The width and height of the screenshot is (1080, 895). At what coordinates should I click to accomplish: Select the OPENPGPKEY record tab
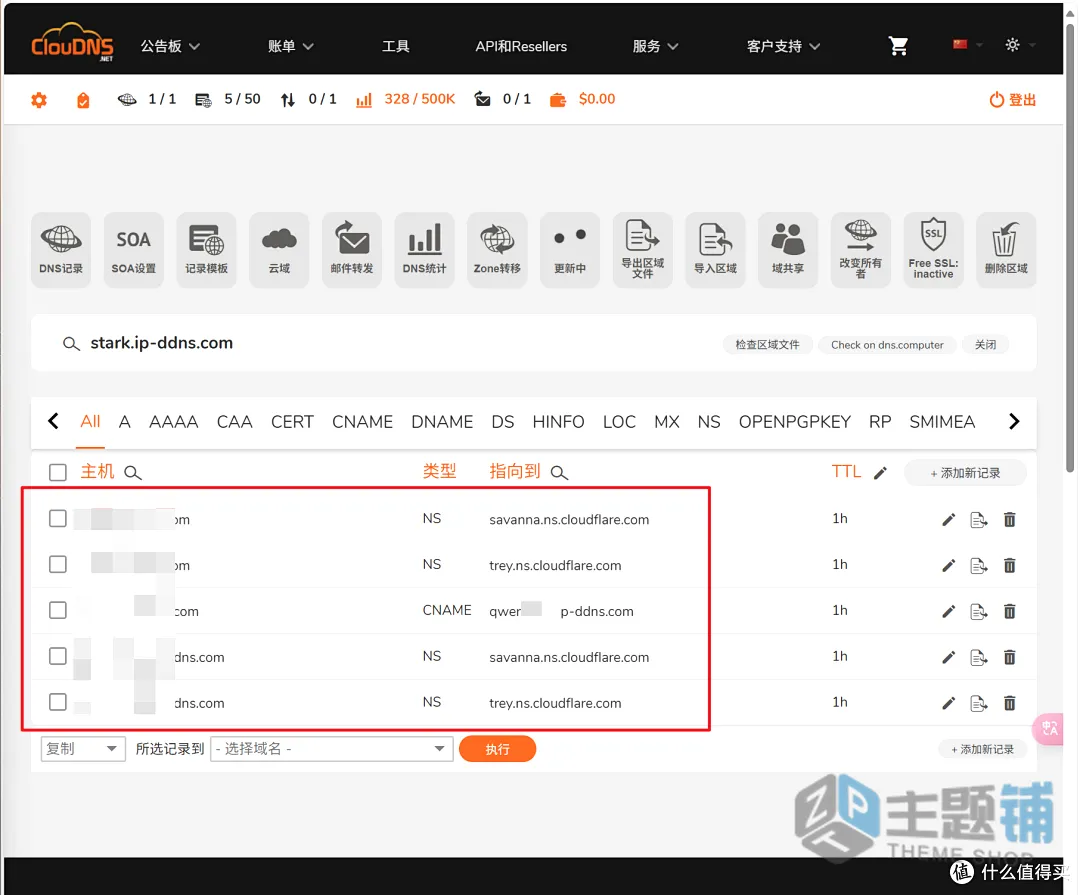(795, 422)
